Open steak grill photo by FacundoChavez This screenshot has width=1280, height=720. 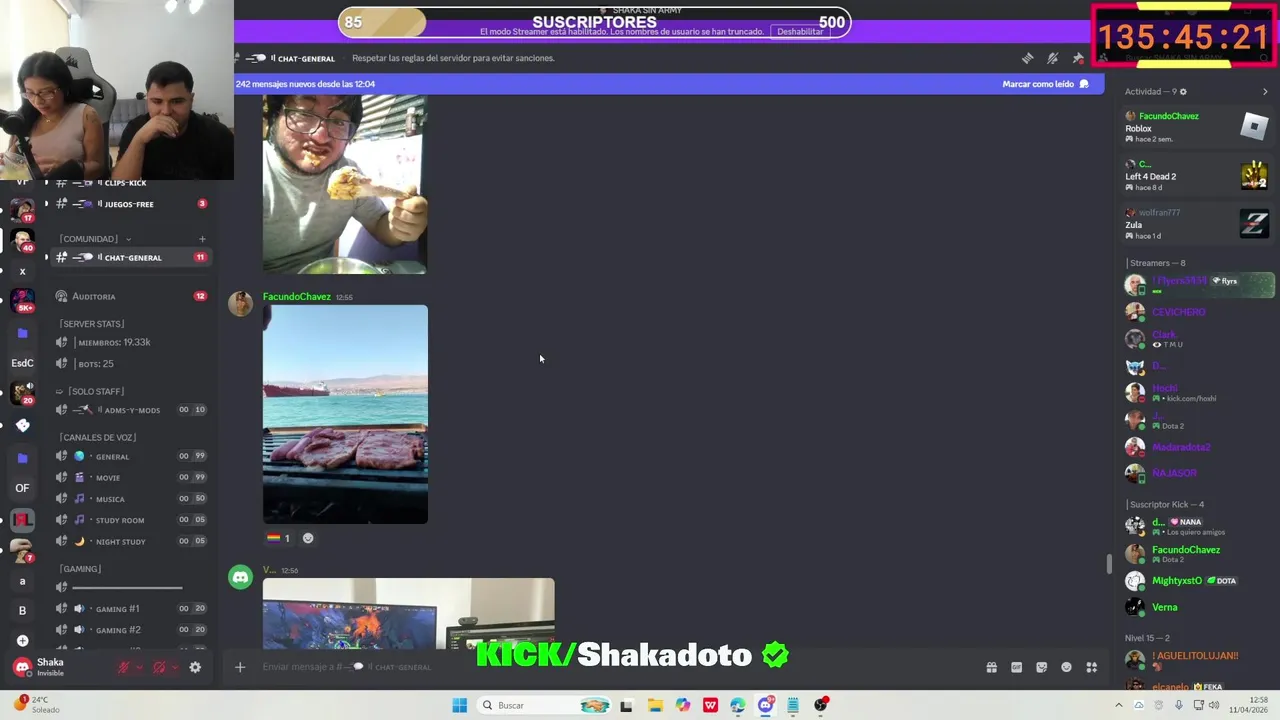345,414
